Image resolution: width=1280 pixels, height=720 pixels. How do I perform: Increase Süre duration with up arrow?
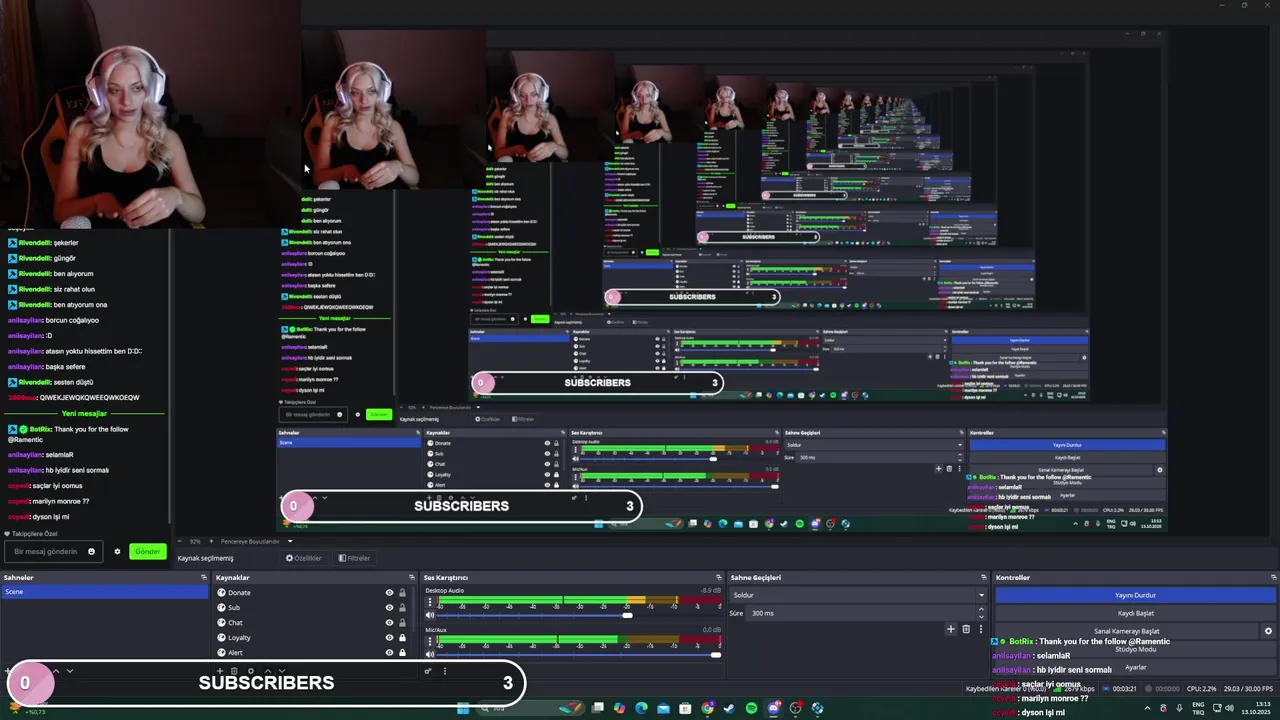coord(982,609)
